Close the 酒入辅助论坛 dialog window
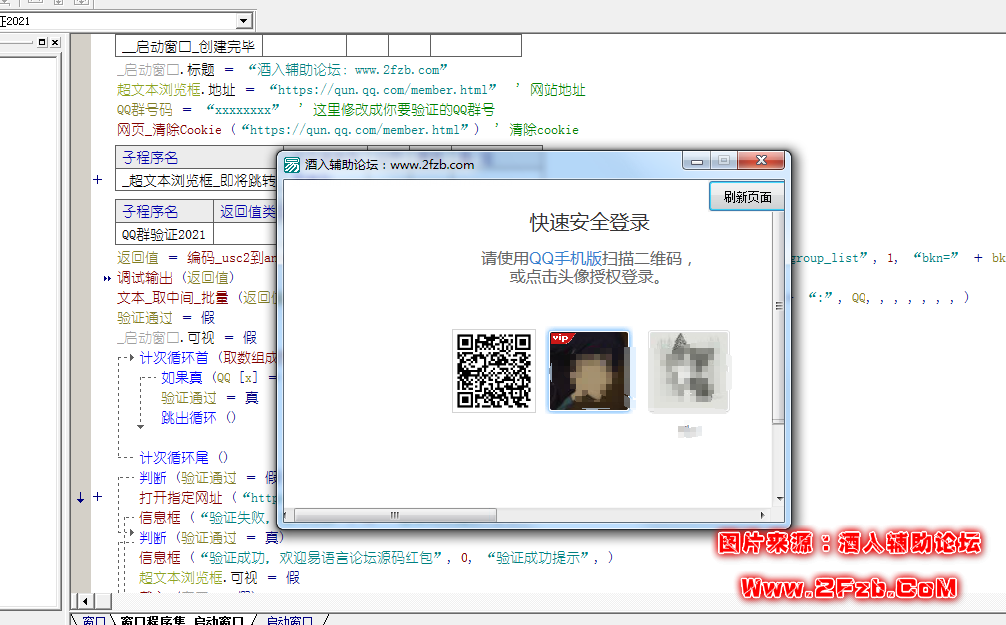 tap(763, 161)
